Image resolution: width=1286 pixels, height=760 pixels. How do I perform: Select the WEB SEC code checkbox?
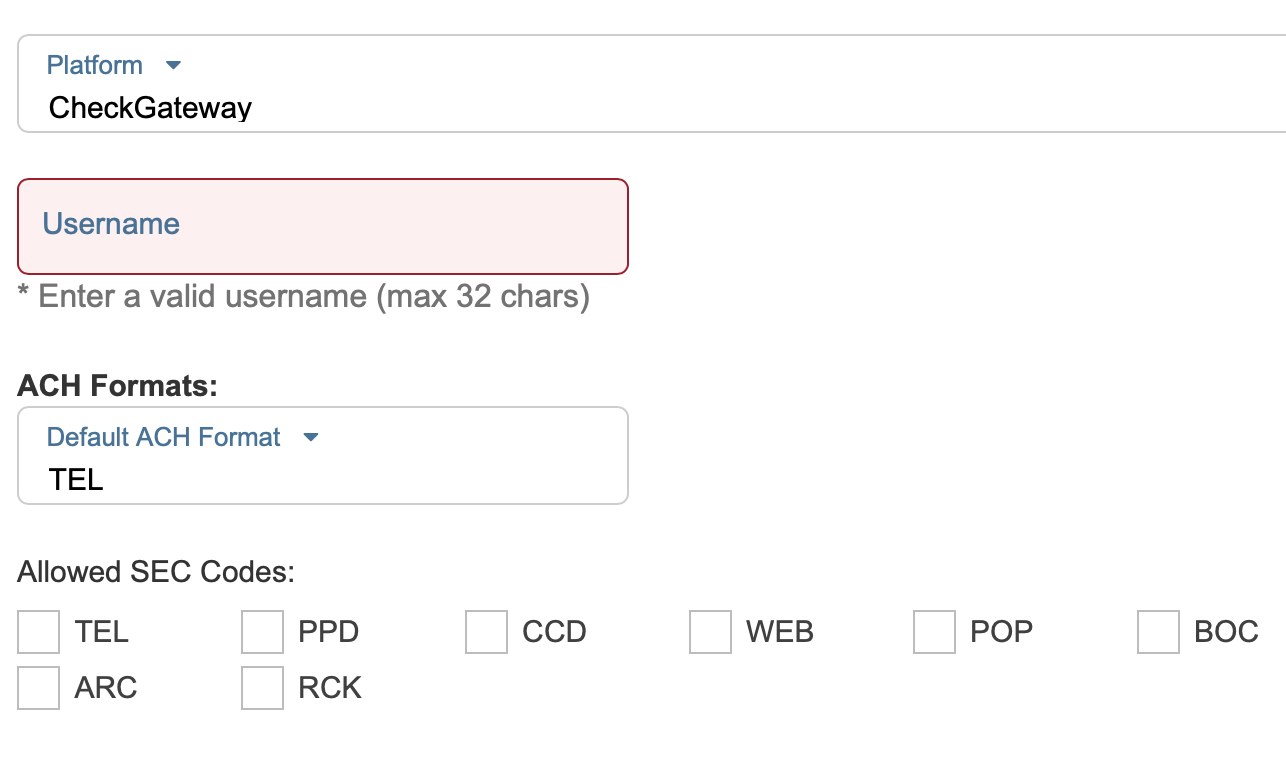711,632
